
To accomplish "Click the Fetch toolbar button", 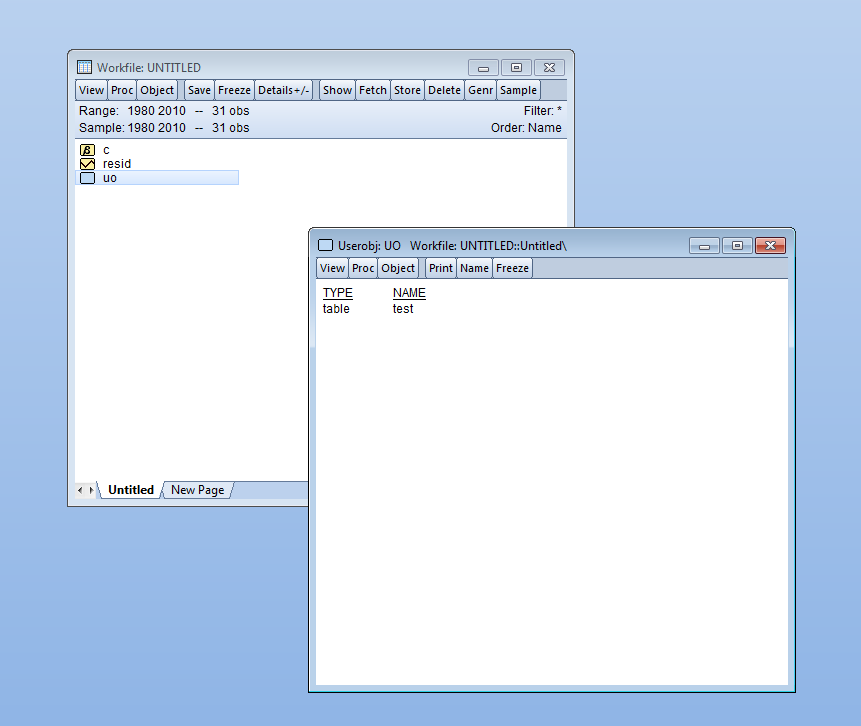I will coord(373,90).
